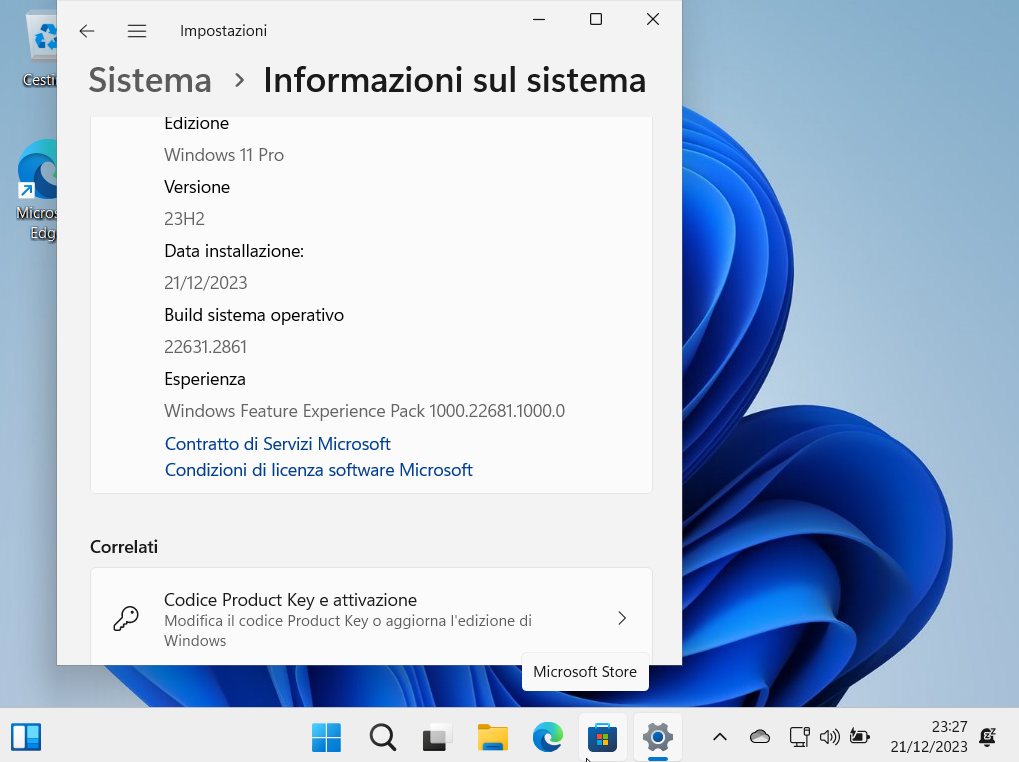Open Condizioni di licenza software Microsoft link

[318, 470]
